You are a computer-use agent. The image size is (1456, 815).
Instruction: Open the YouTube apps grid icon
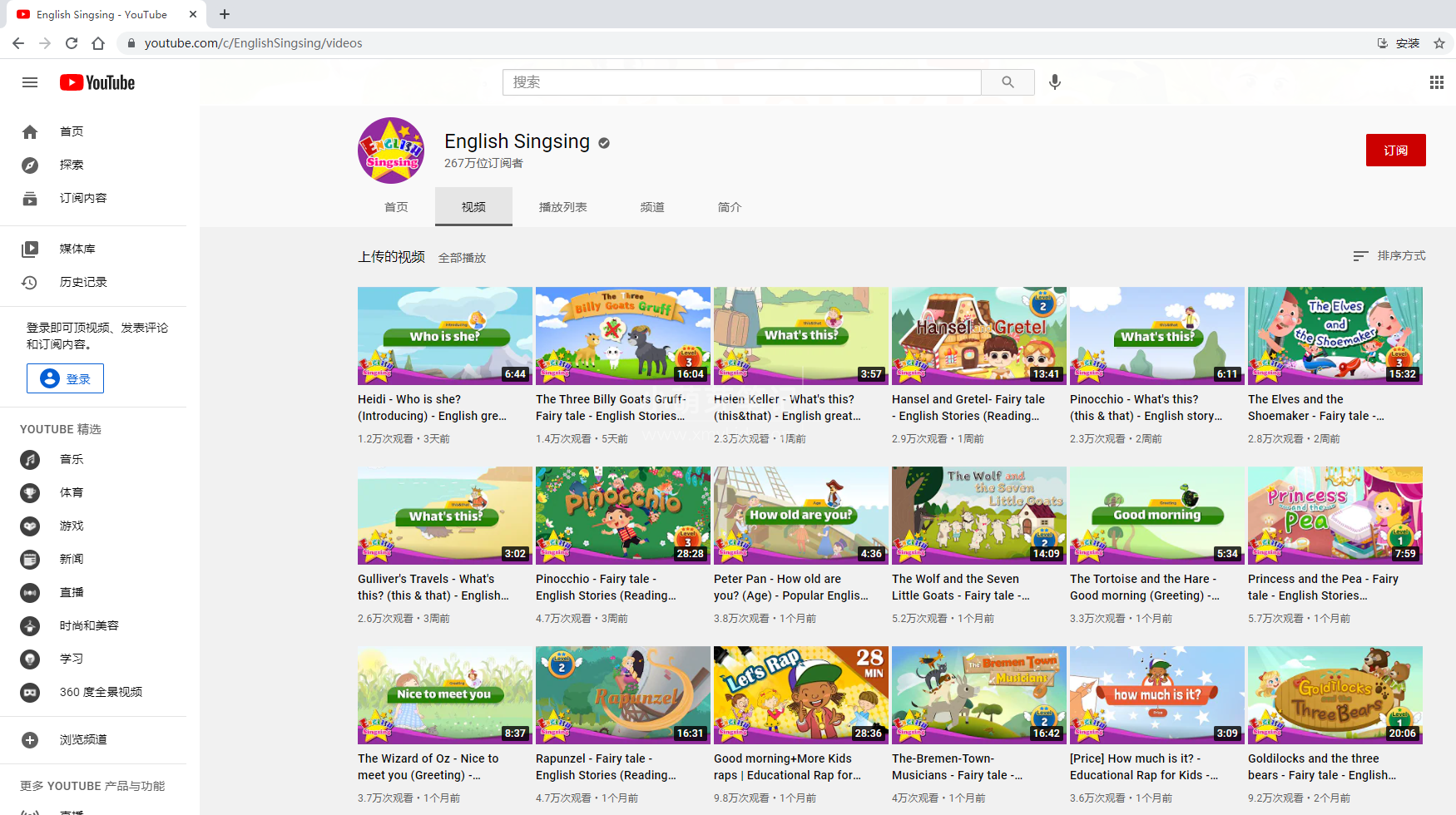coord(1436,82)
